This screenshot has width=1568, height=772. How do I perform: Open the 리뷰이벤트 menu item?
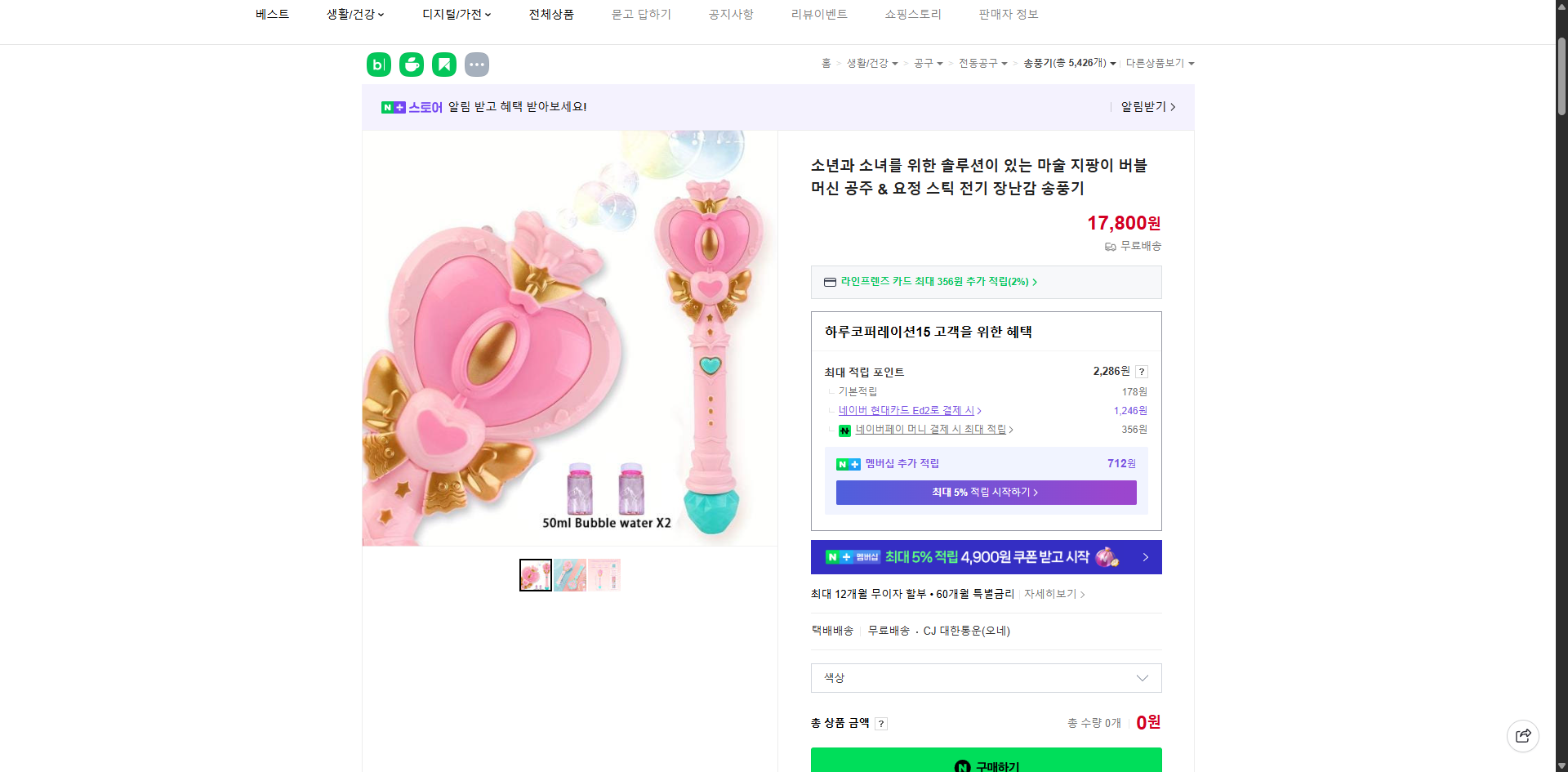pos(818,14)
